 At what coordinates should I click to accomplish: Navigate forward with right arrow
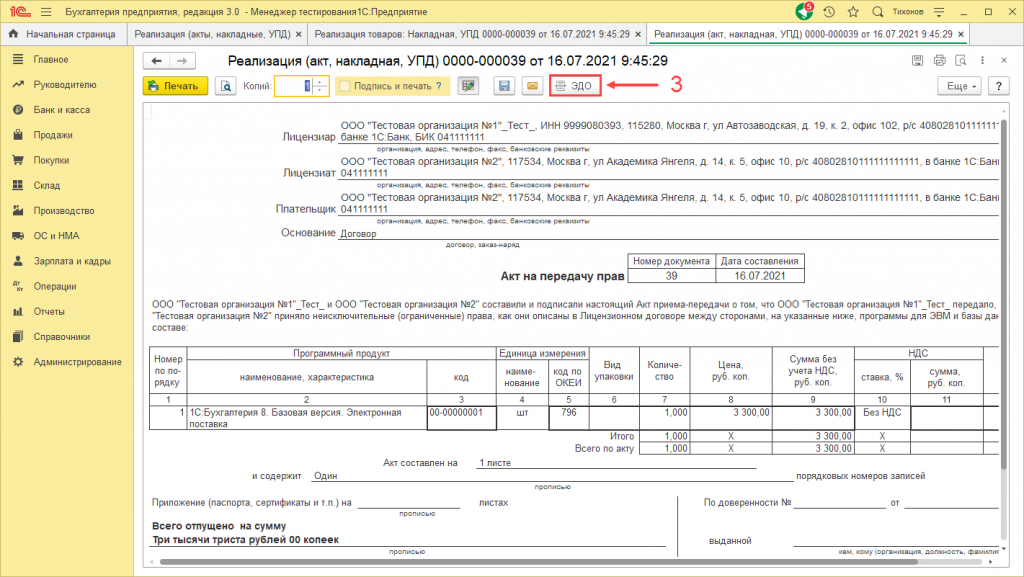click(182, 61)
